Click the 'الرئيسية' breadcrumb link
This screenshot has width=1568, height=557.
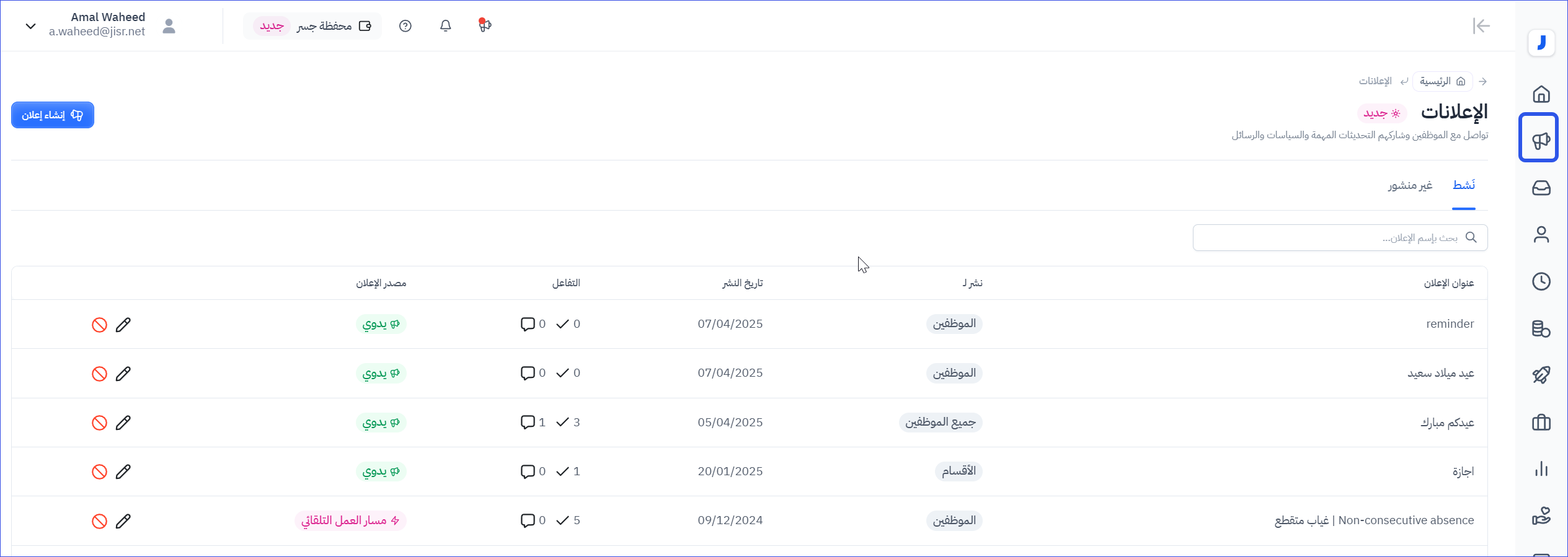tap(1442, 81)
